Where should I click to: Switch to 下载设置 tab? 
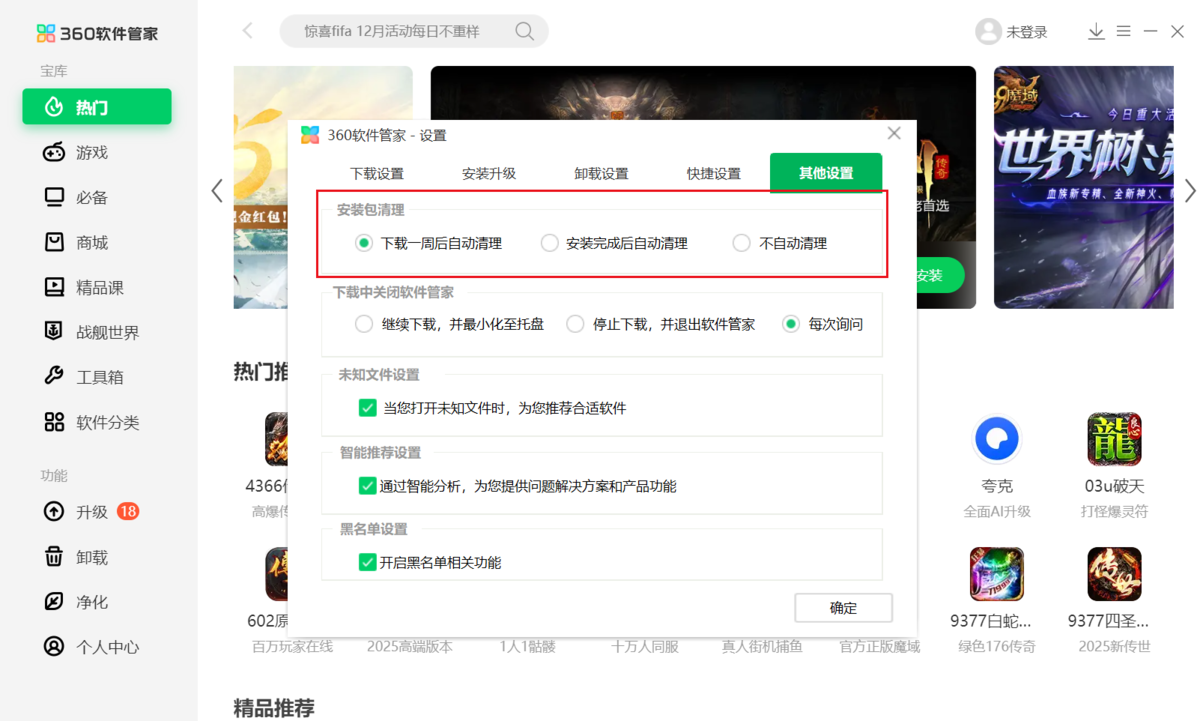click(377, 173)
